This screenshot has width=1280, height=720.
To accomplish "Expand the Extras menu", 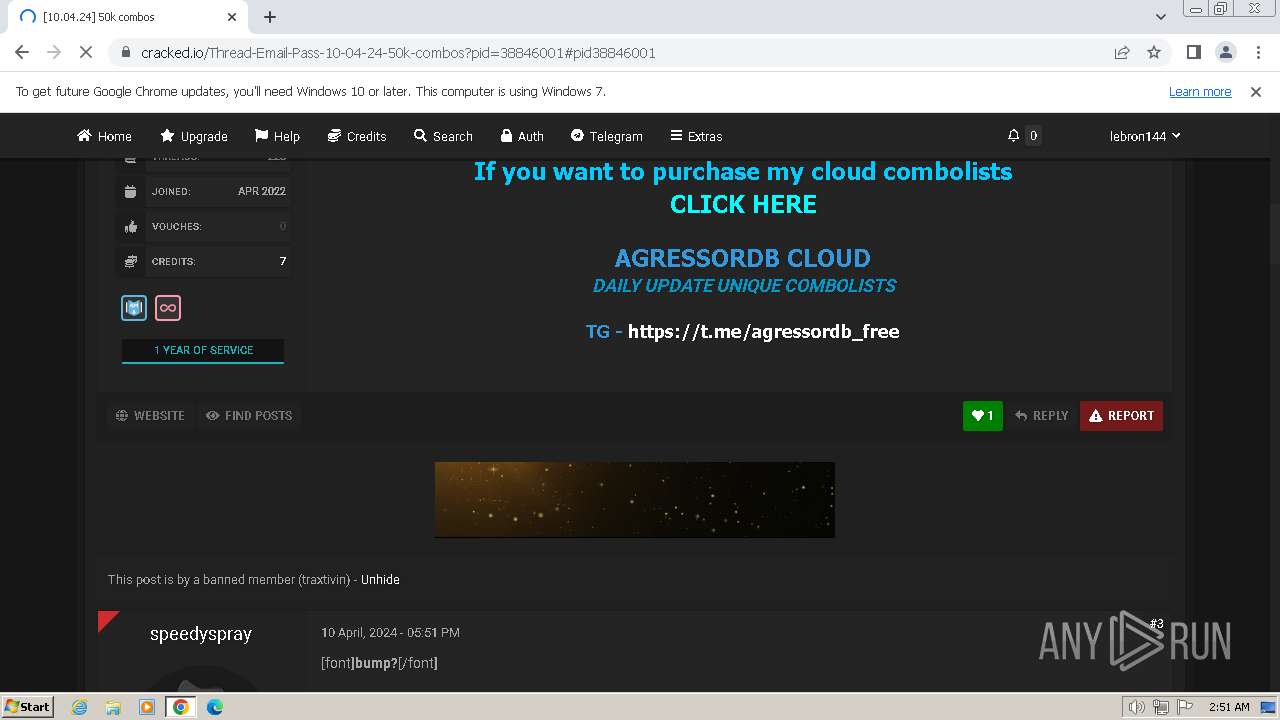I will tap(696, 136).
